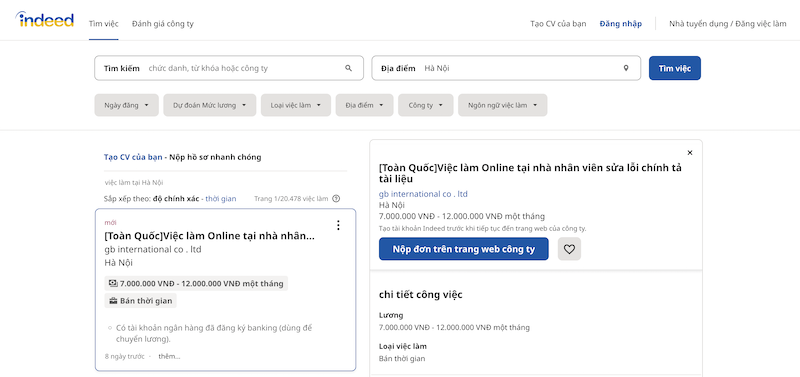Image resolution: width=800 pixels, height=377 pixels.
Task: Click the search magnifier icon in keyword field
Action: click(x=348, y=68)
